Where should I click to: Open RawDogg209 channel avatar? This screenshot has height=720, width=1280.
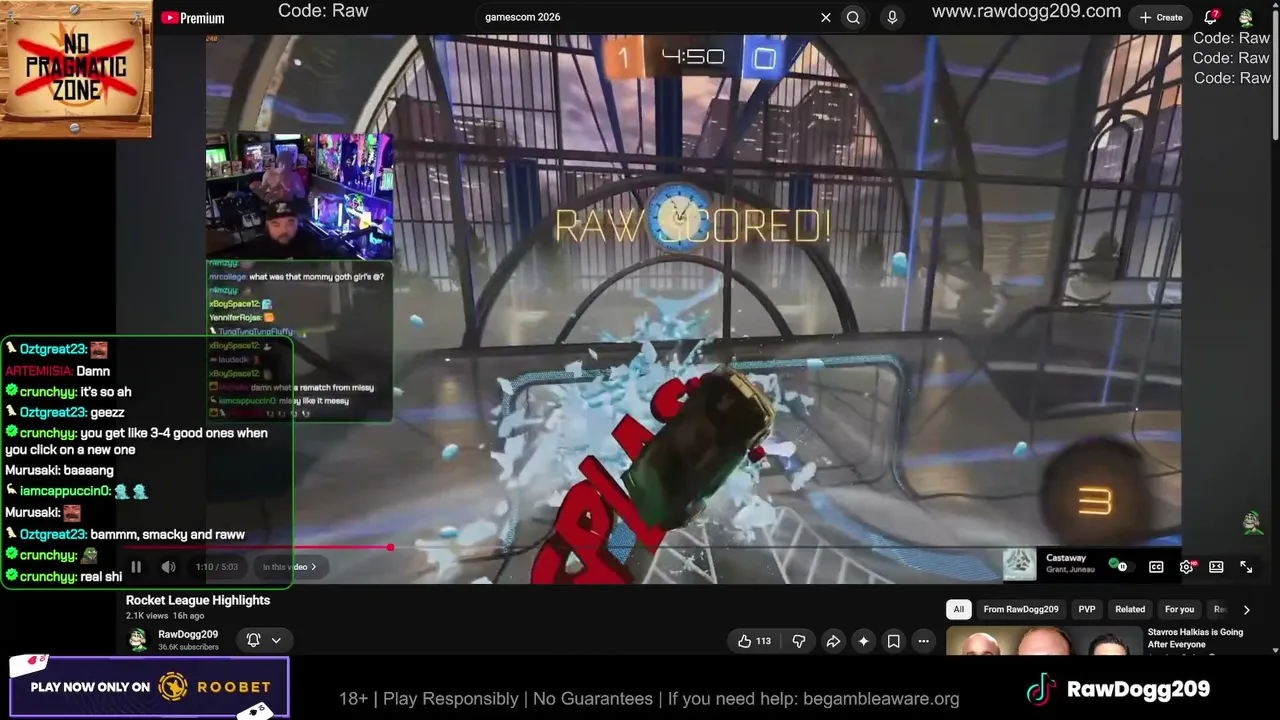point(138,640)
